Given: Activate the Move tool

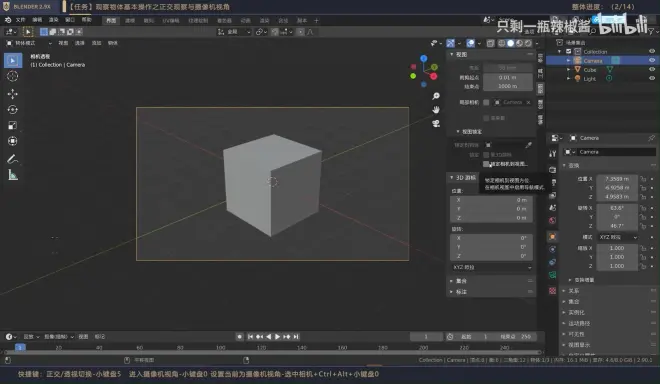Looking at the screenshot, I should 13,94.
